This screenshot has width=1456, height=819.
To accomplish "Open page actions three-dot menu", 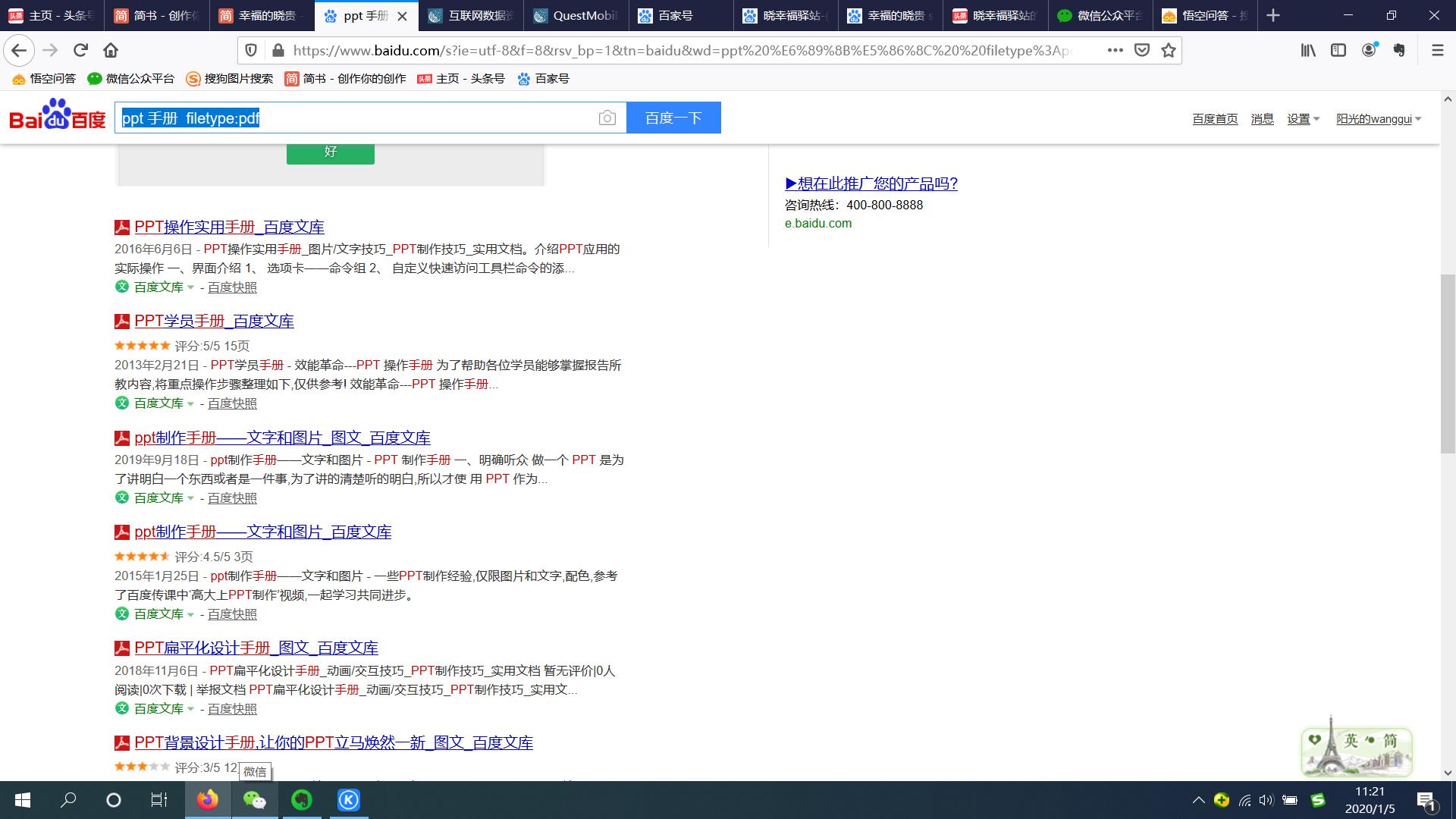I will (x=1115, y=50).
